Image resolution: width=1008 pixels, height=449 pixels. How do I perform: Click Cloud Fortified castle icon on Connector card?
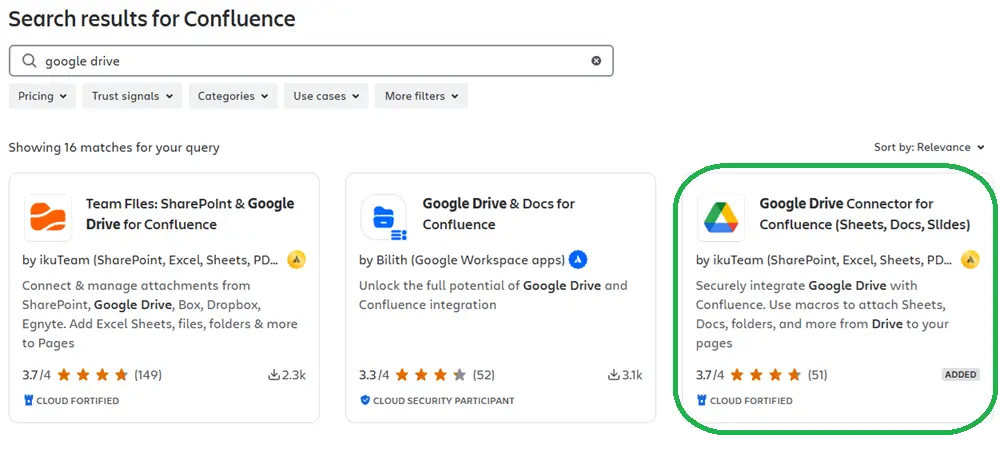(701, 400)
